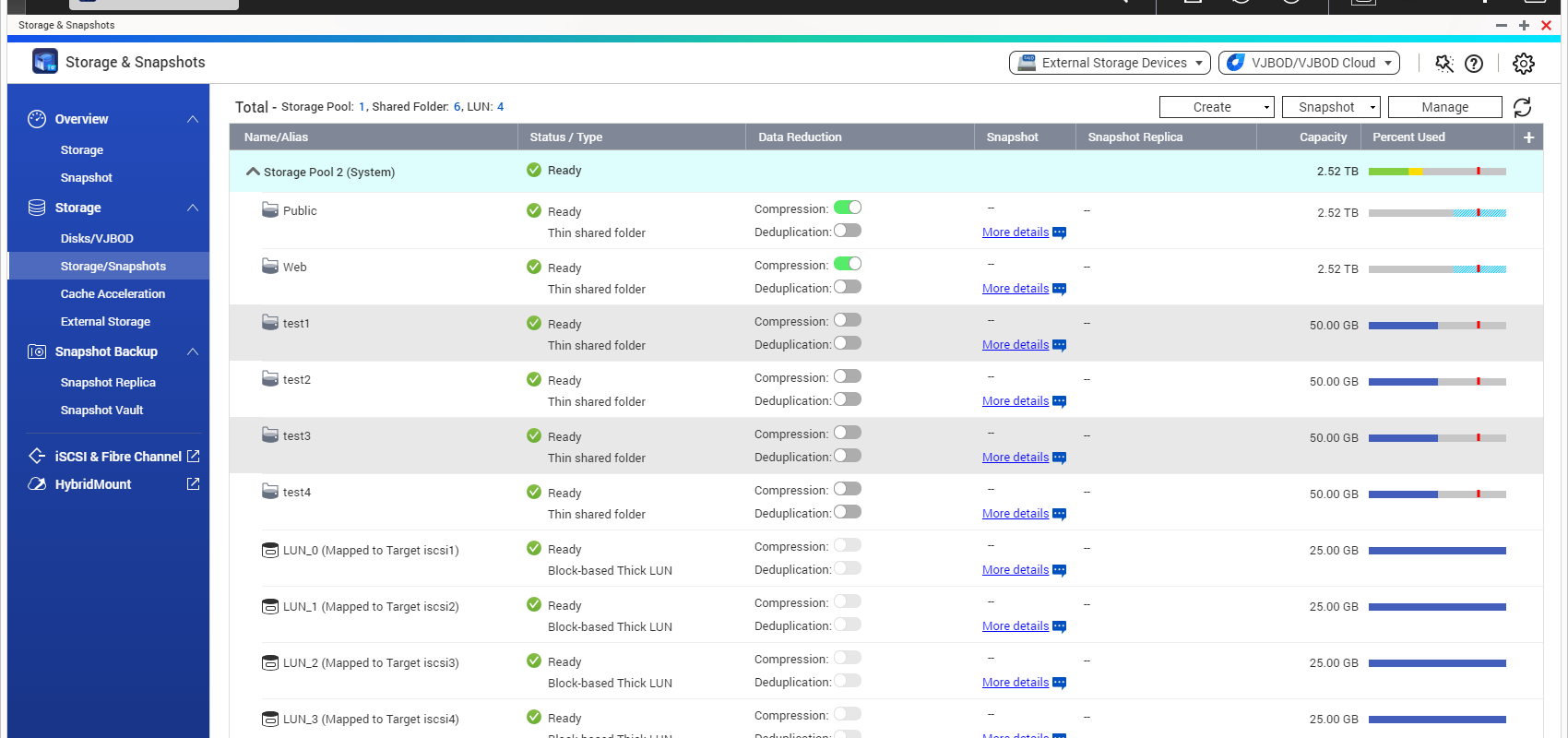Image resolution: width=1568 pixels, height=738 pixels.
Task: Click the Overview gauge icon in sidebar
Action: point(37,119)
